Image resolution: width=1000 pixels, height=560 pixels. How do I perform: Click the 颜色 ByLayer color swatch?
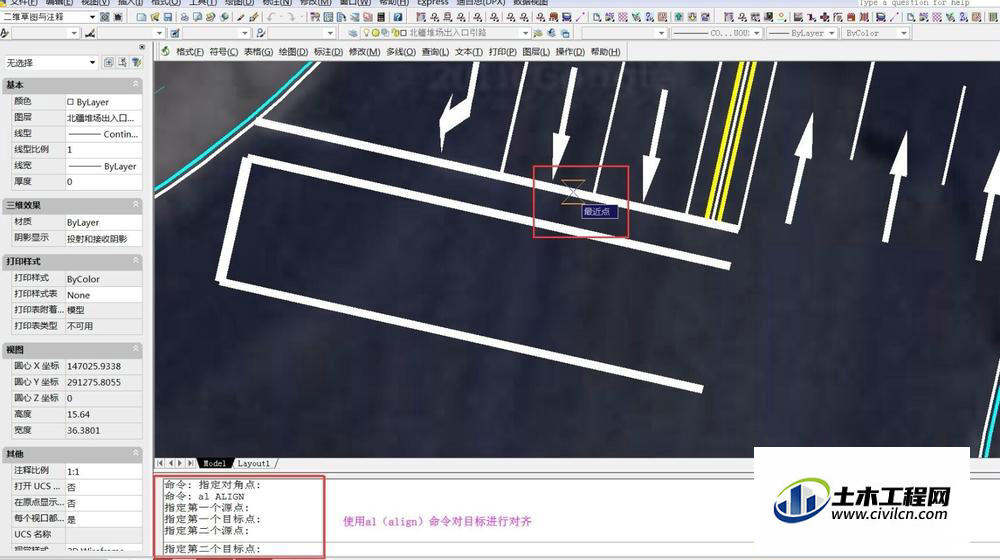point(70,101)
